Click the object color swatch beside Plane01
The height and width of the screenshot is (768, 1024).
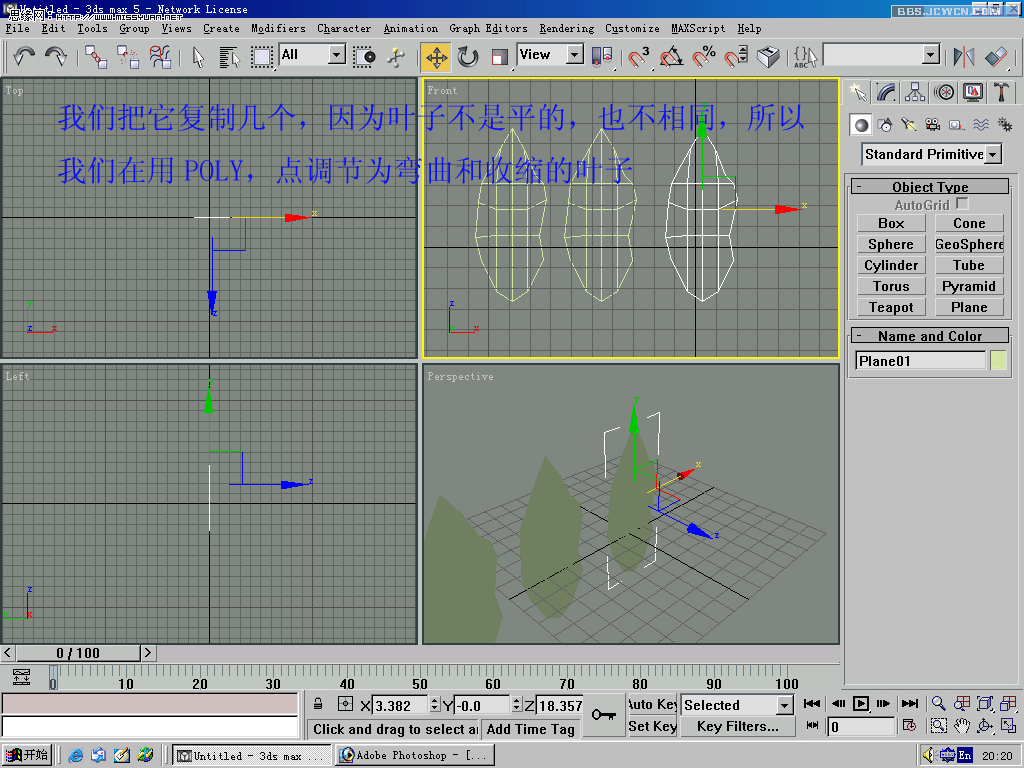pyautogui.click(x=998, y=360)
